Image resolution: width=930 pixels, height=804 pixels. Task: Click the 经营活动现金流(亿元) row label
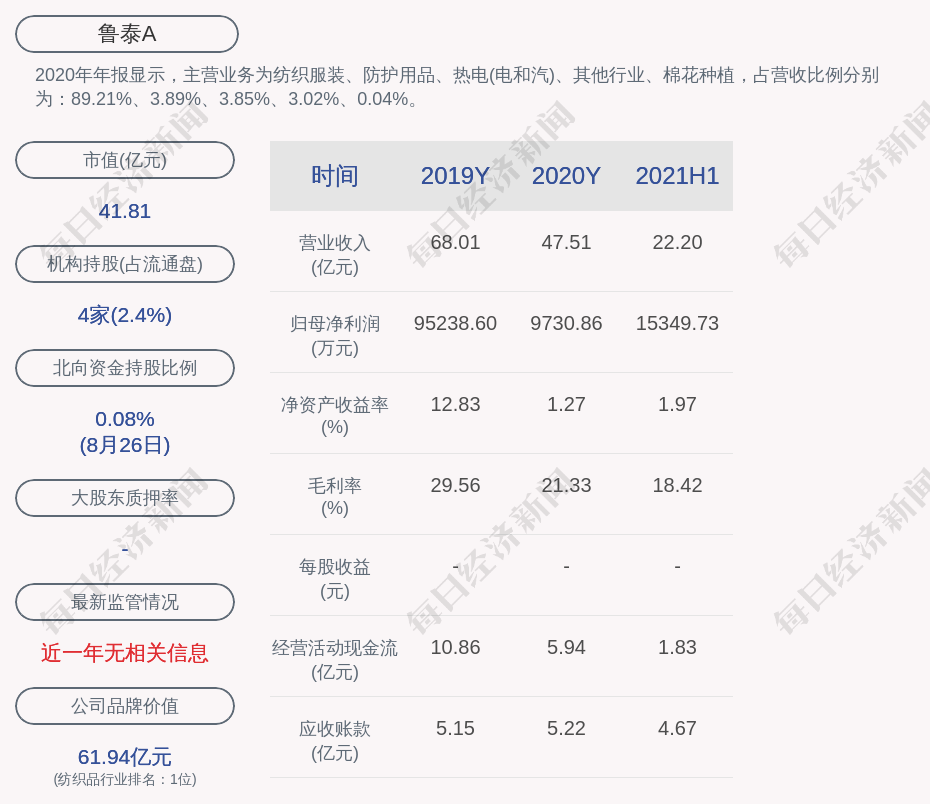coord(335,660)
